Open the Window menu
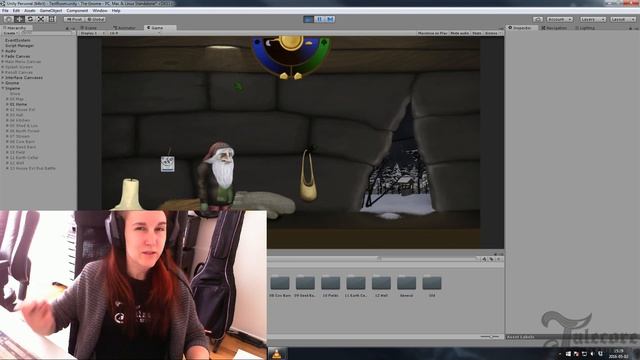 (100, 11)
